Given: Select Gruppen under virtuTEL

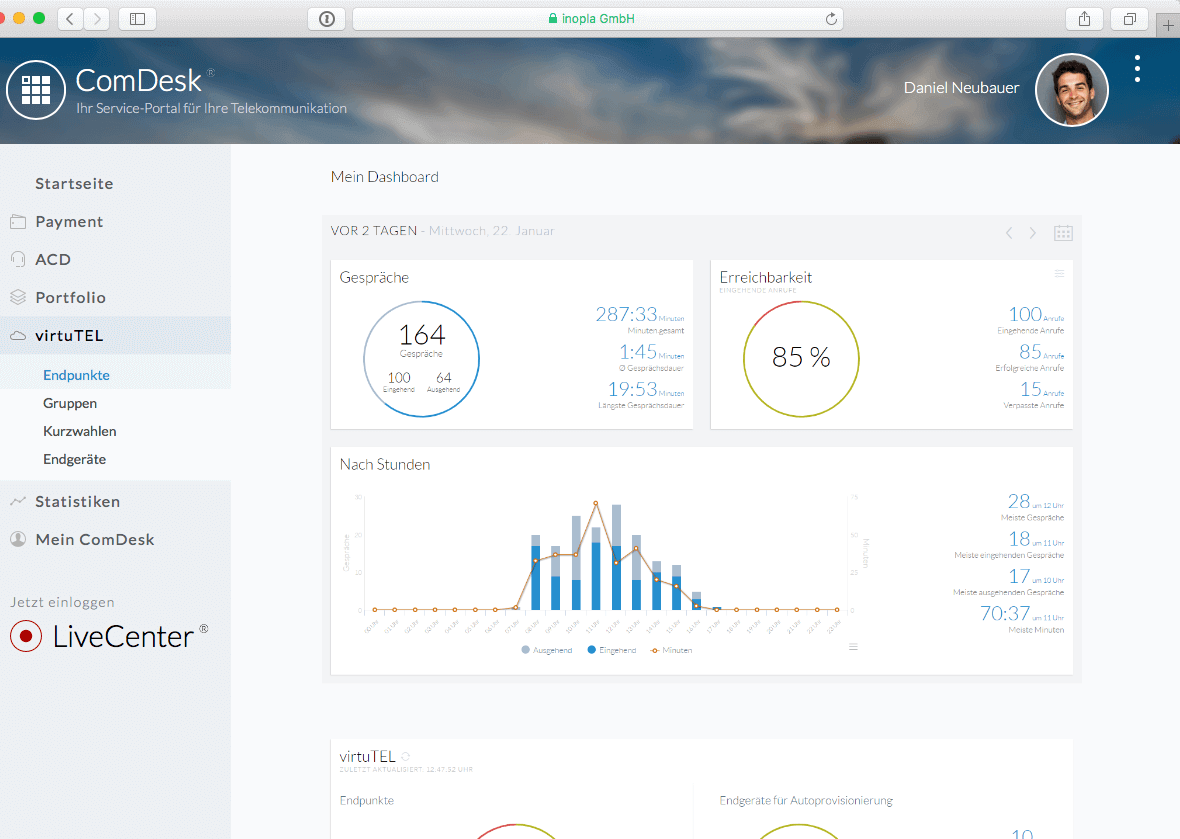Looking at the screenshot, I should point(70,403).
